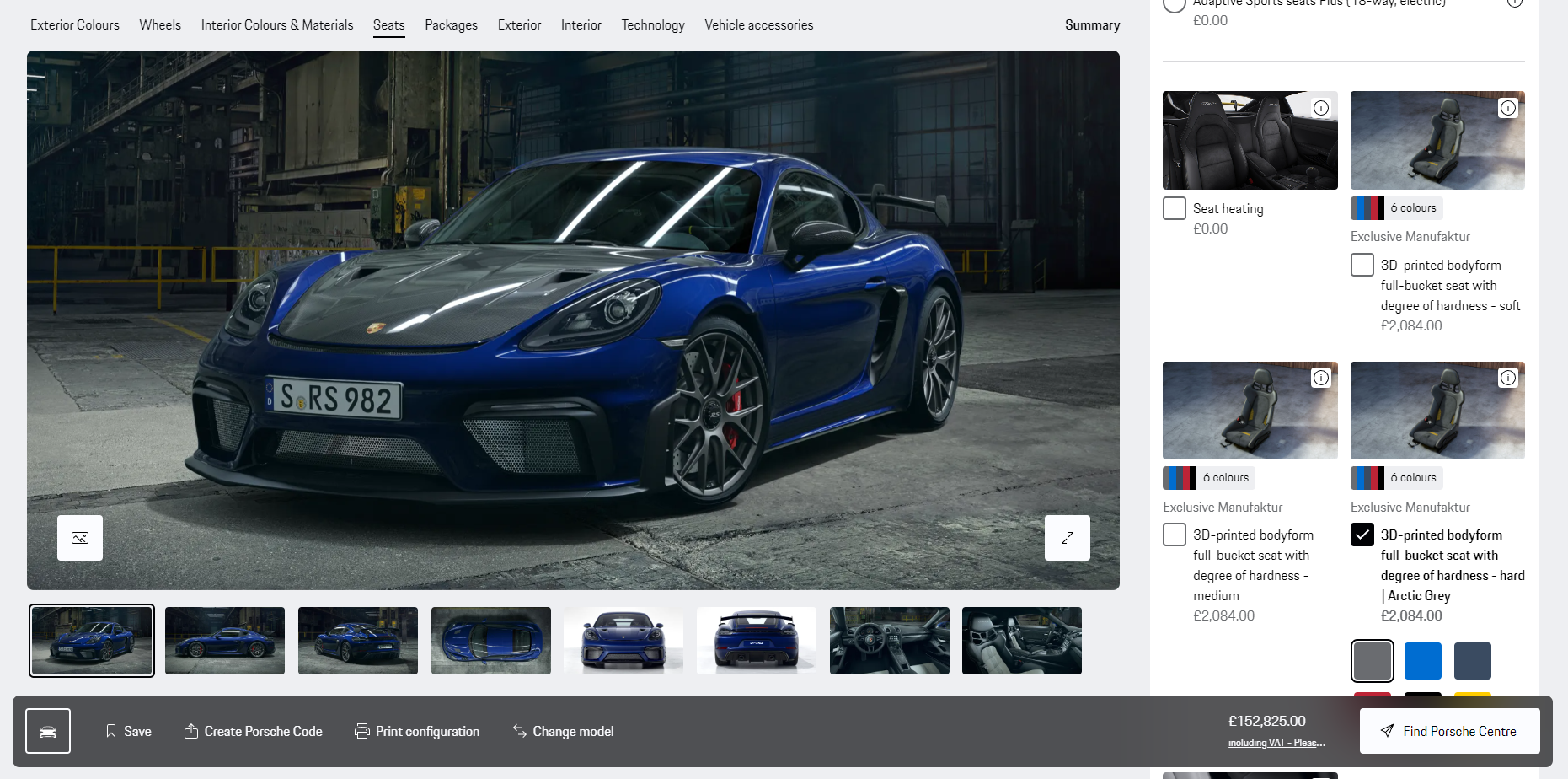
Task: Select side profile view thumbnail
Action: tap(225, 641)
